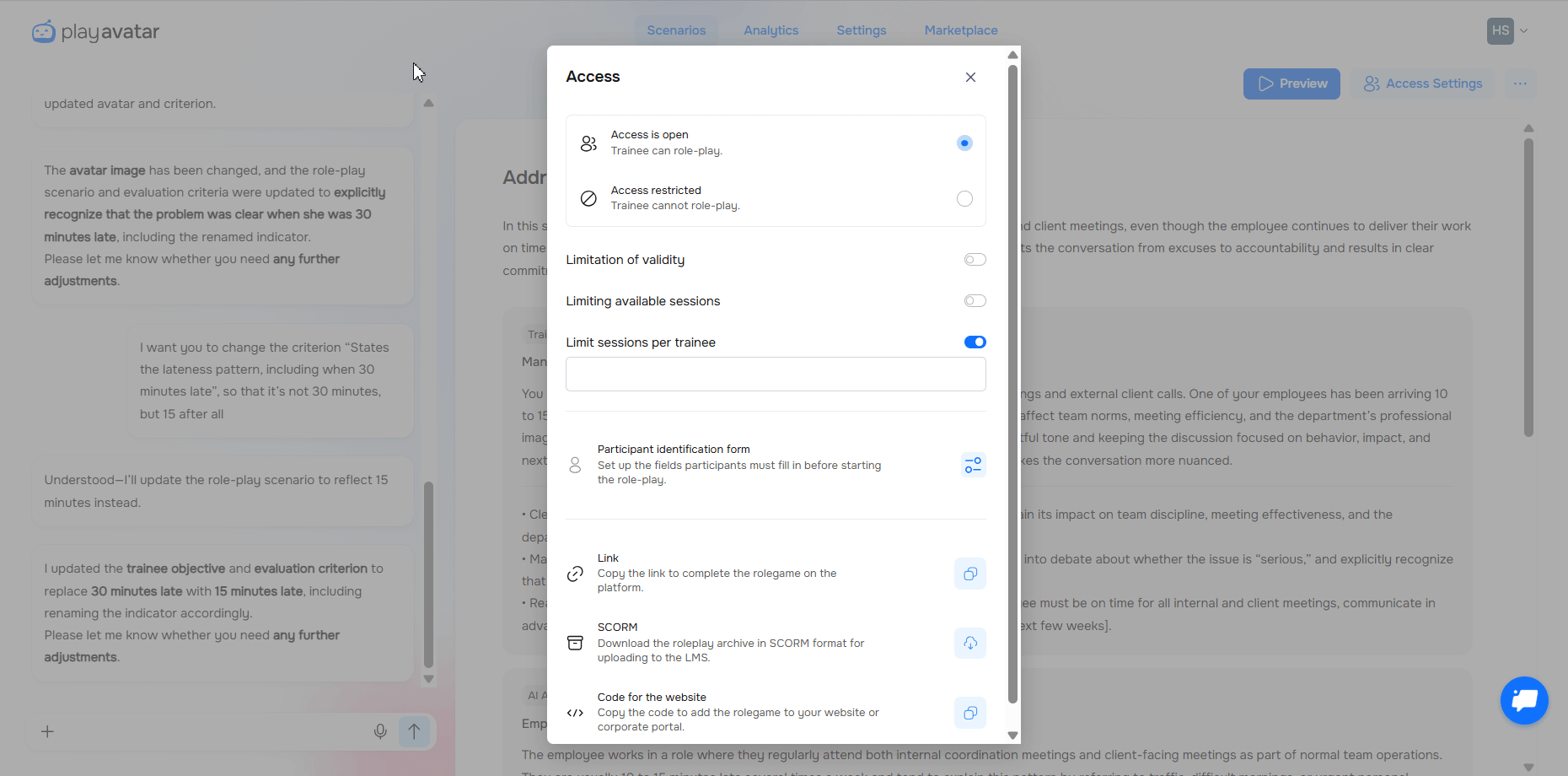Send the chat message arrow button
Viewport: 1568px width, 776px height.
(414, 731)
